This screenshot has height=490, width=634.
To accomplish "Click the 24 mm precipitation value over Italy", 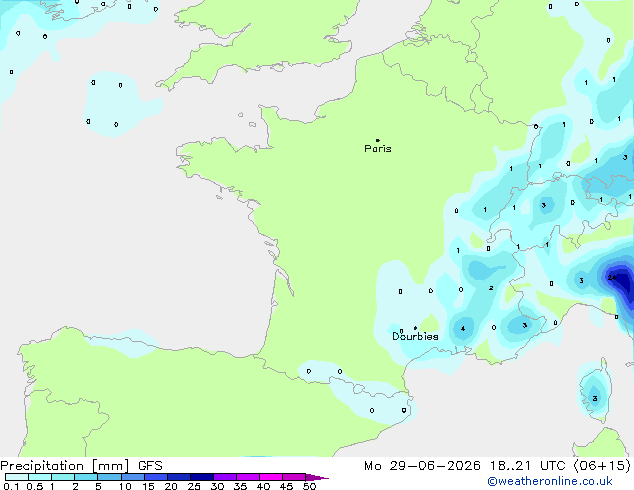I will [x=611, y=278].
